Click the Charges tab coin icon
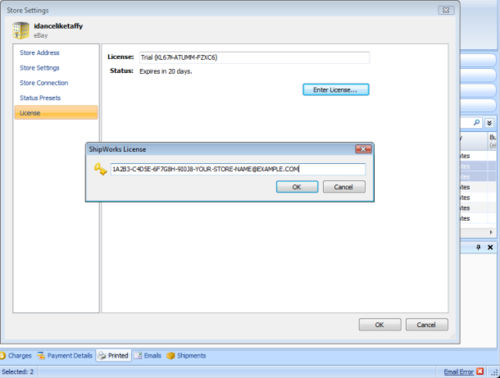This screenshot has width=500, height=378. (3, 356)
